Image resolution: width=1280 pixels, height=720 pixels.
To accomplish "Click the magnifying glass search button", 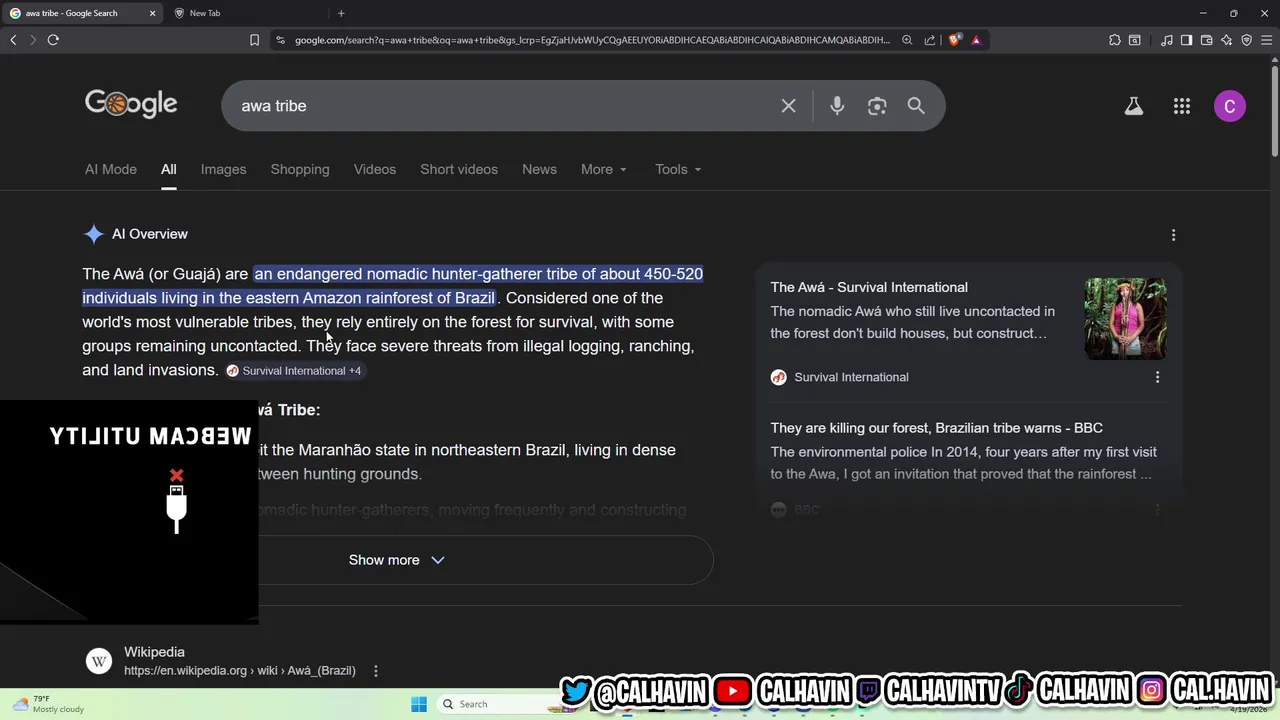I will [x=916, y=106].
